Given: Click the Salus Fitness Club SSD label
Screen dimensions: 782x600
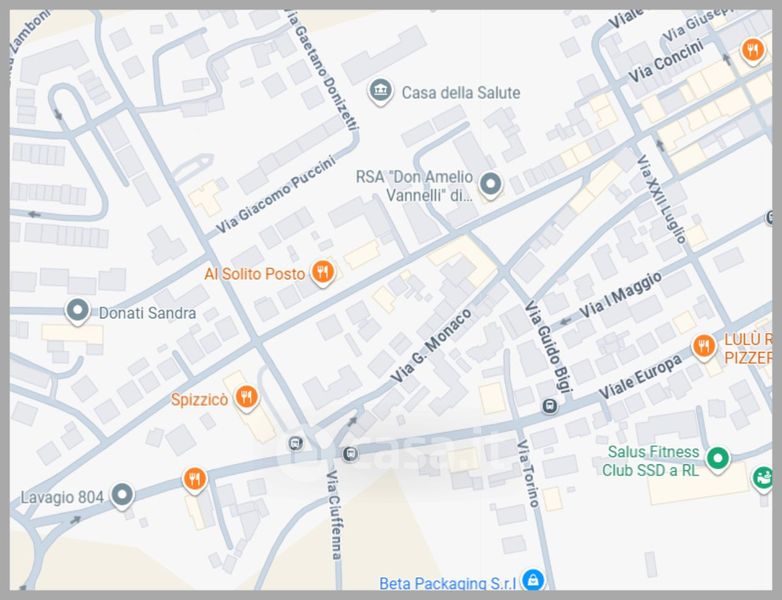Looking at the screenshot, I should click(x=652, y=461).
